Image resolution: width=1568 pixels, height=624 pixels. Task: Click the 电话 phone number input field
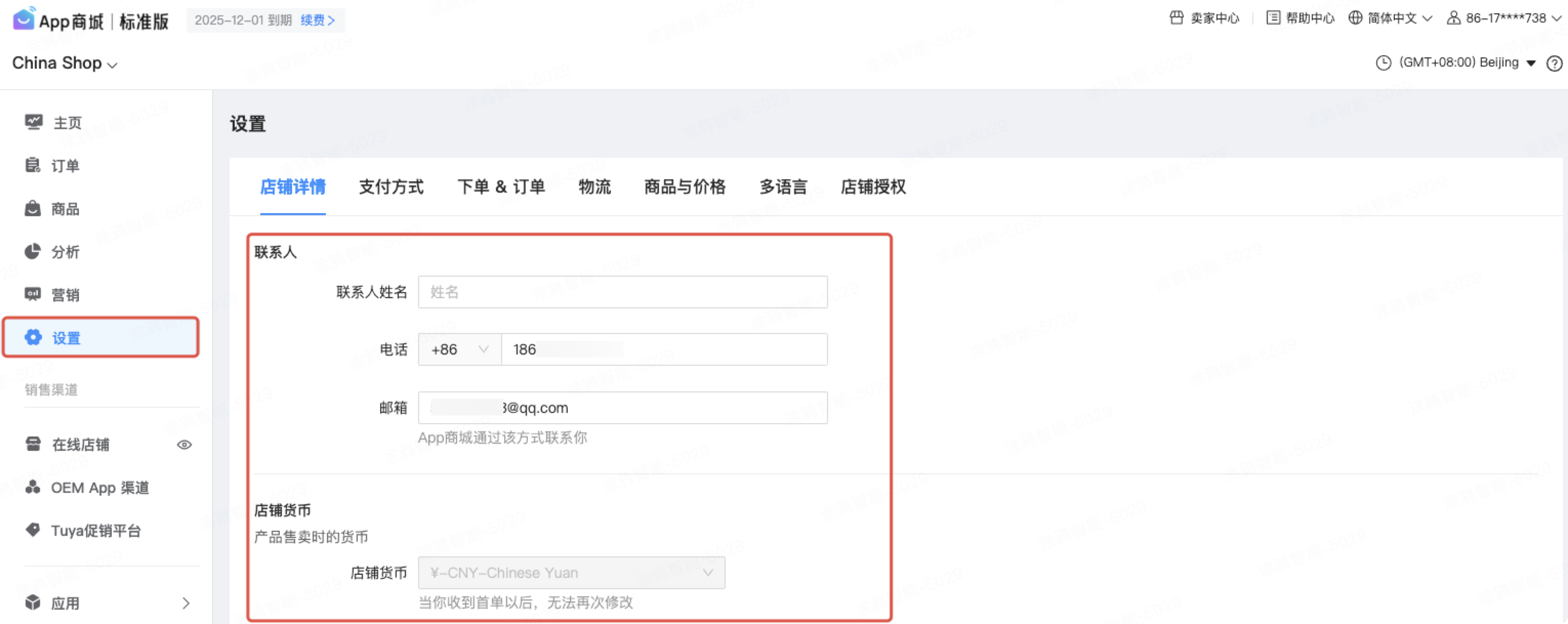[665, 349]
